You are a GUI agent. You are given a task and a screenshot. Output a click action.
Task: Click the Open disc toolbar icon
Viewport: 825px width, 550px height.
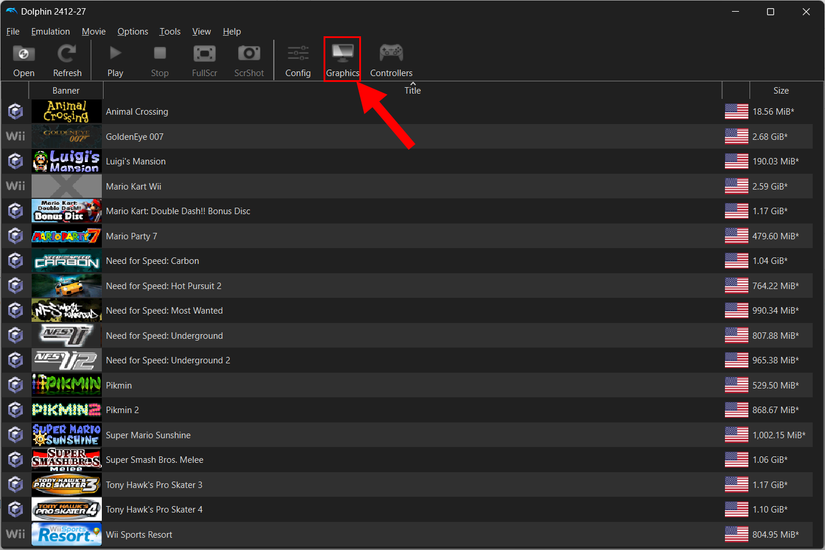tap(24, 59)
